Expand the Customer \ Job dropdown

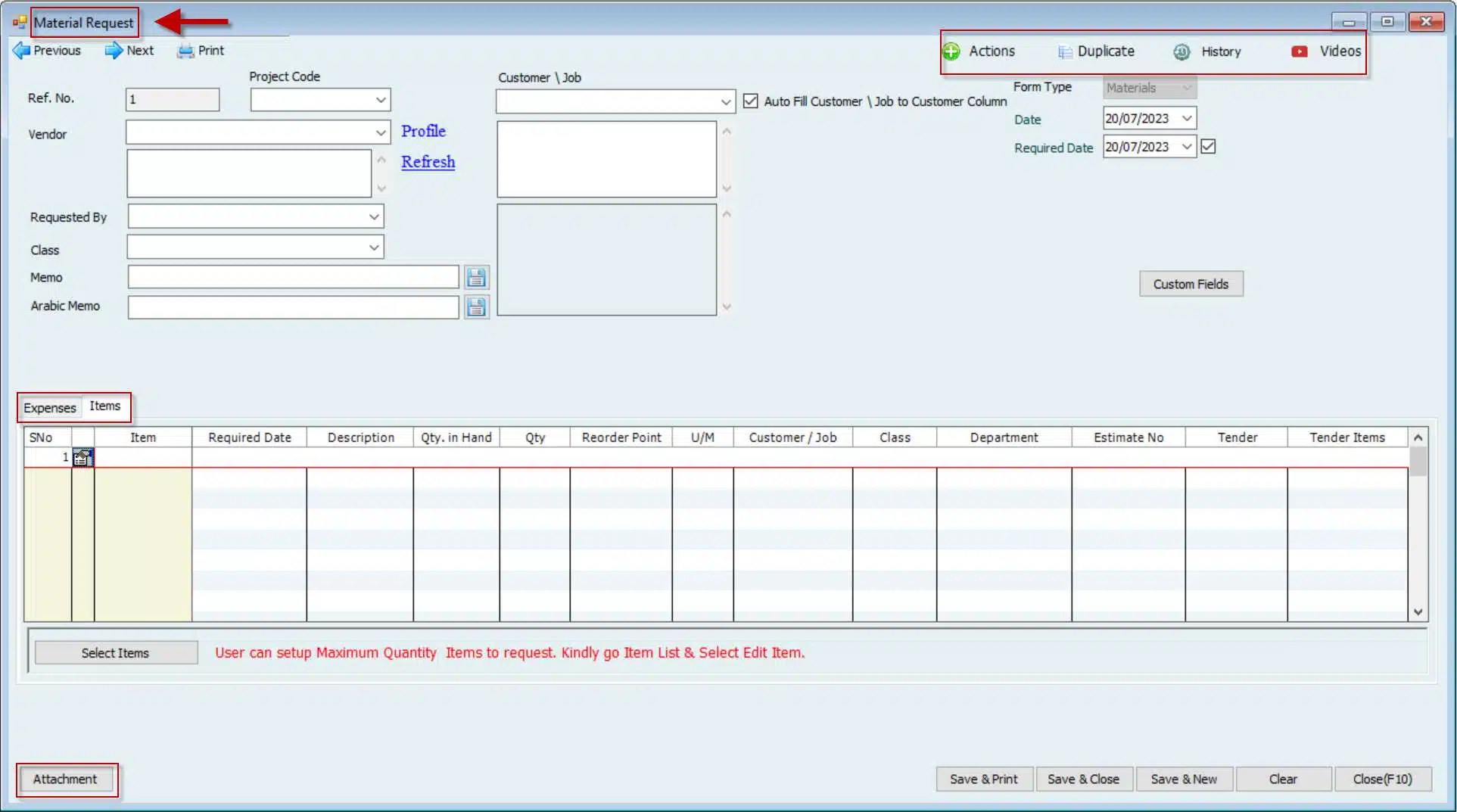click(725, 101)
